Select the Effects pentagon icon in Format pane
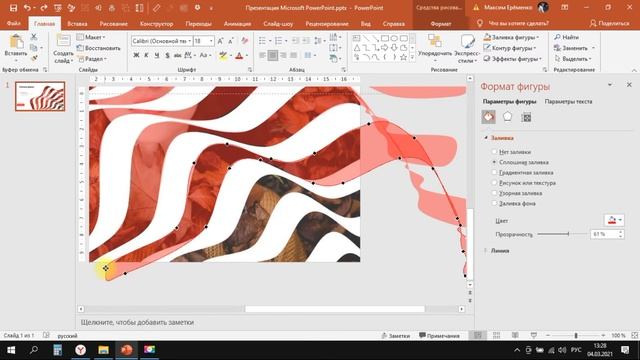640x360 pixels. coord(507,117)
